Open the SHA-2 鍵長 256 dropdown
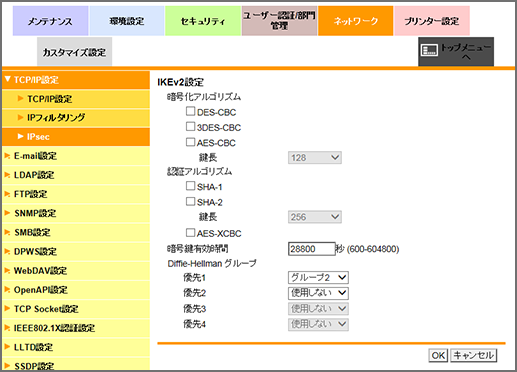This screenshot has height=372, width=517. point(315,217)
